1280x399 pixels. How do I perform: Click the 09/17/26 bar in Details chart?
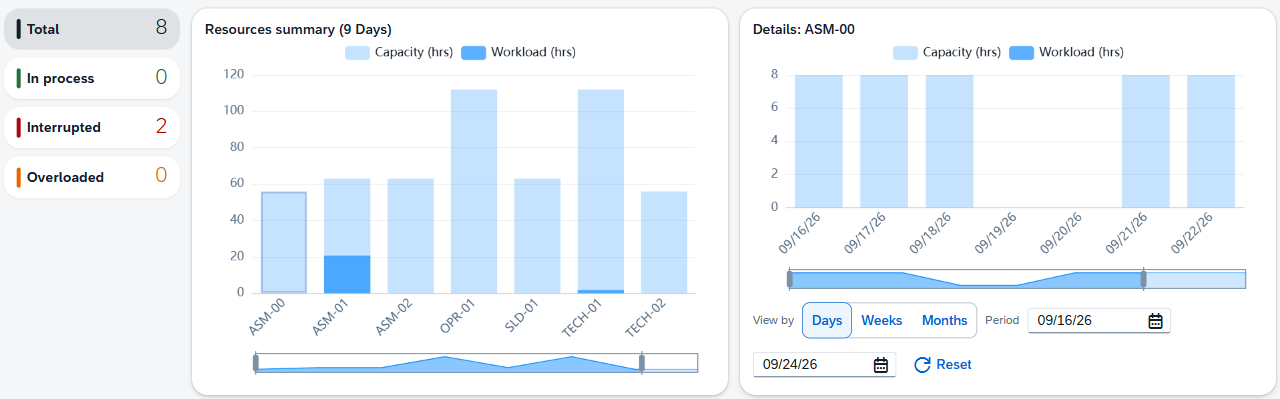[884, 141]
